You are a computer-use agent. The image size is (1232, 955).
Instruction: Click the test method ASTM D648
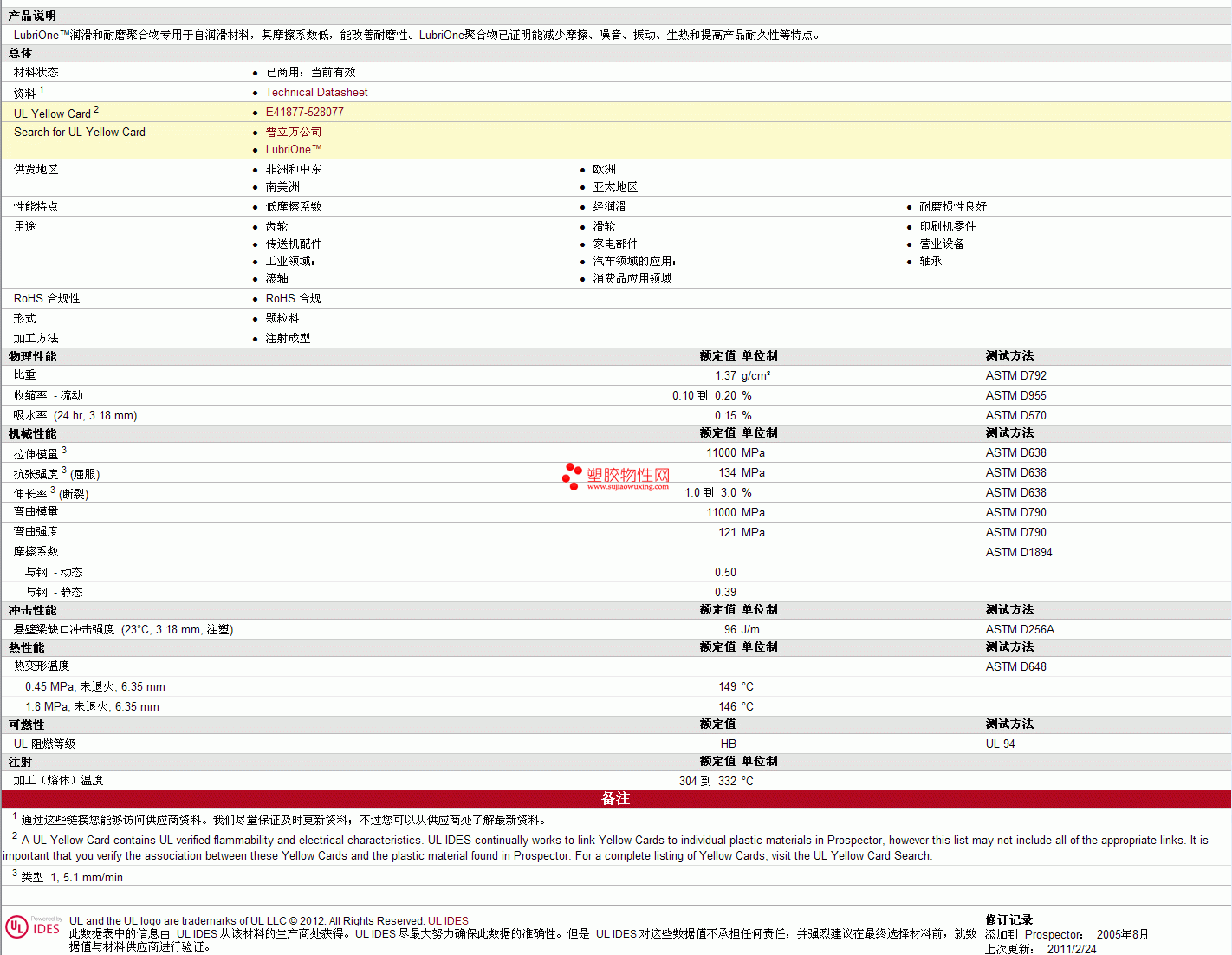[x=1015, y=666]
